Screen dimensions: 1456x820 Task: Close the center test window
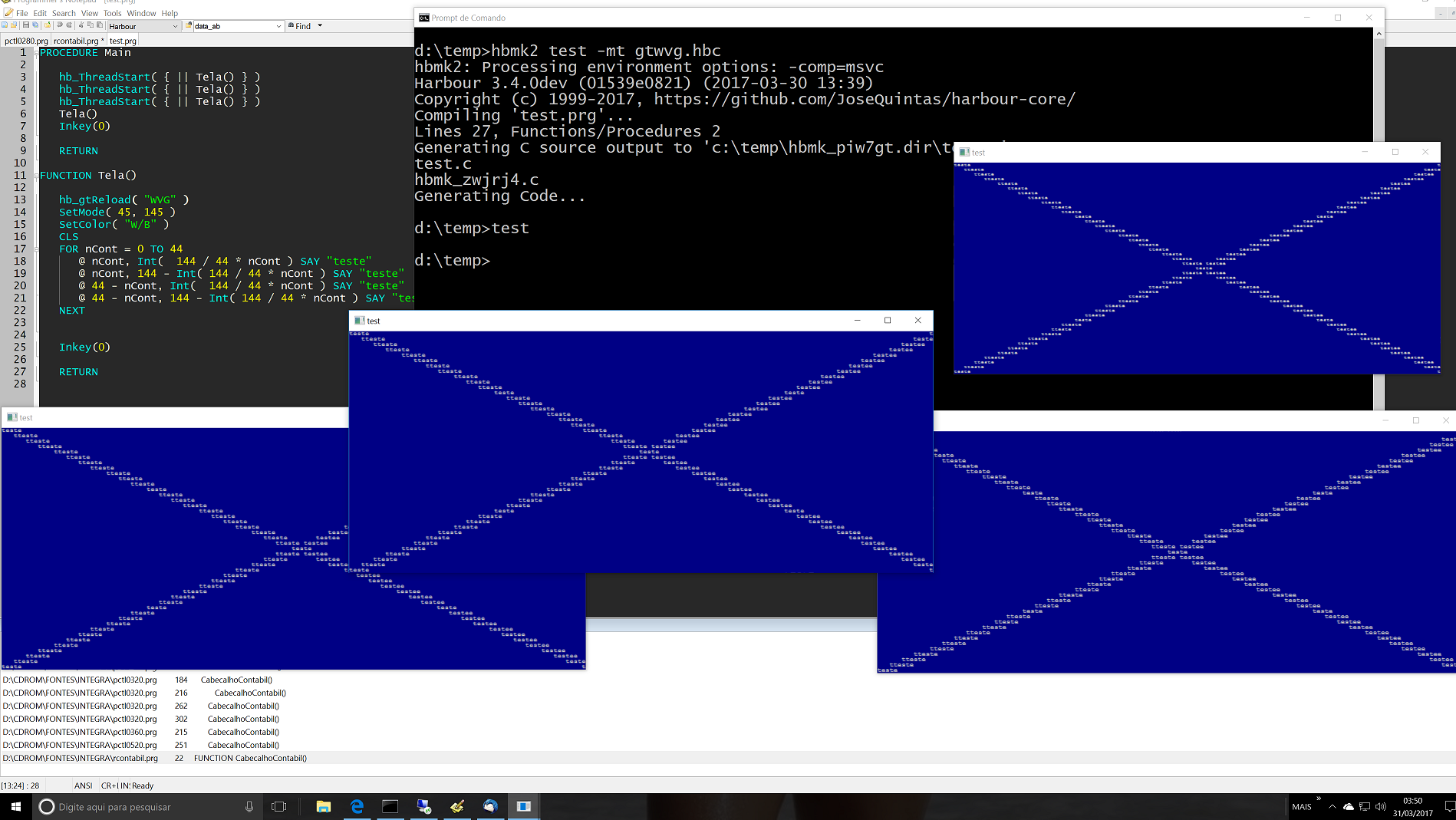click(917, 321)
